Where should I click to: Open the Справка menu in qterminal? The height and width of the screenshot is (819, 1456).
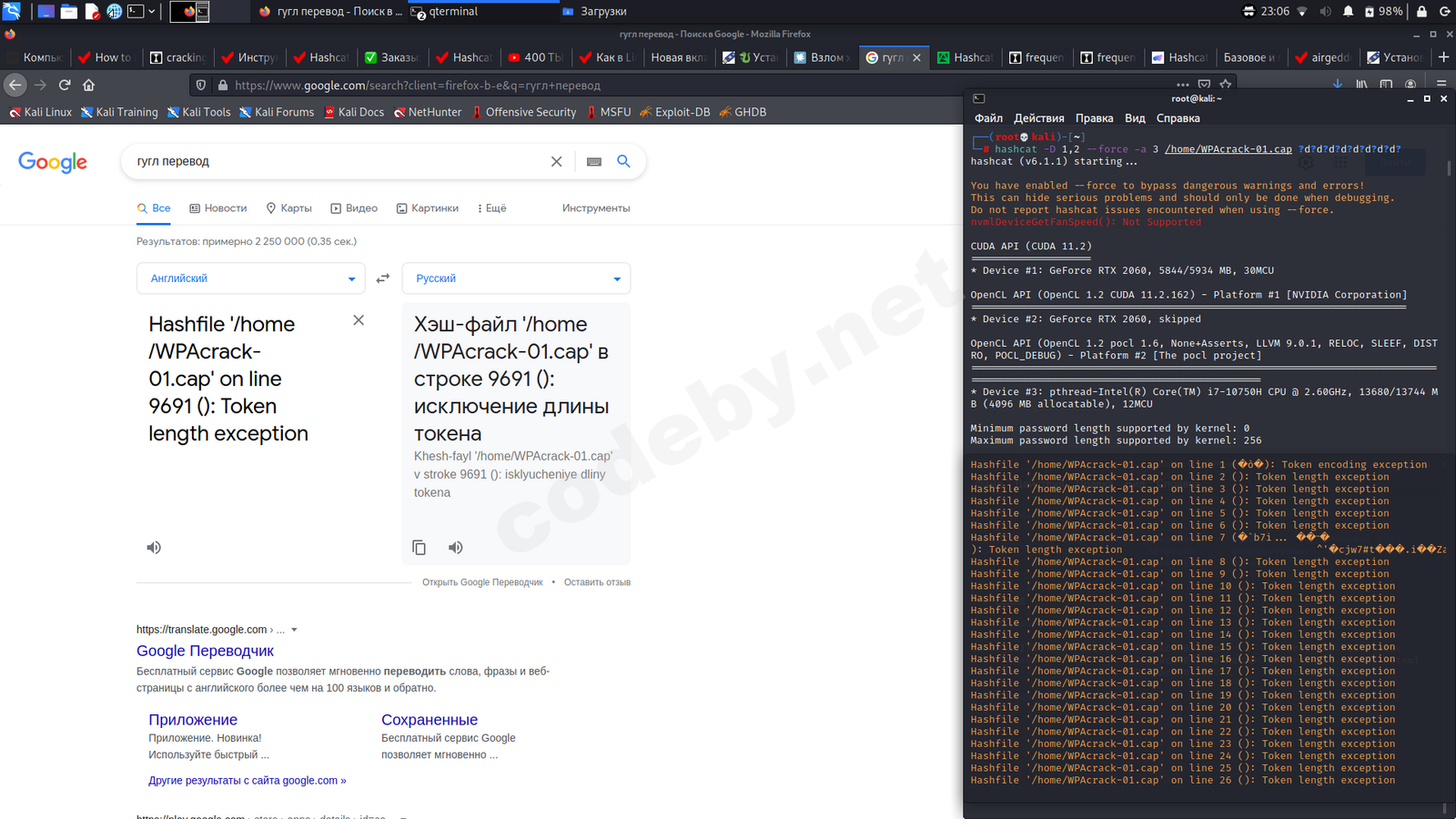point(1178,118)
